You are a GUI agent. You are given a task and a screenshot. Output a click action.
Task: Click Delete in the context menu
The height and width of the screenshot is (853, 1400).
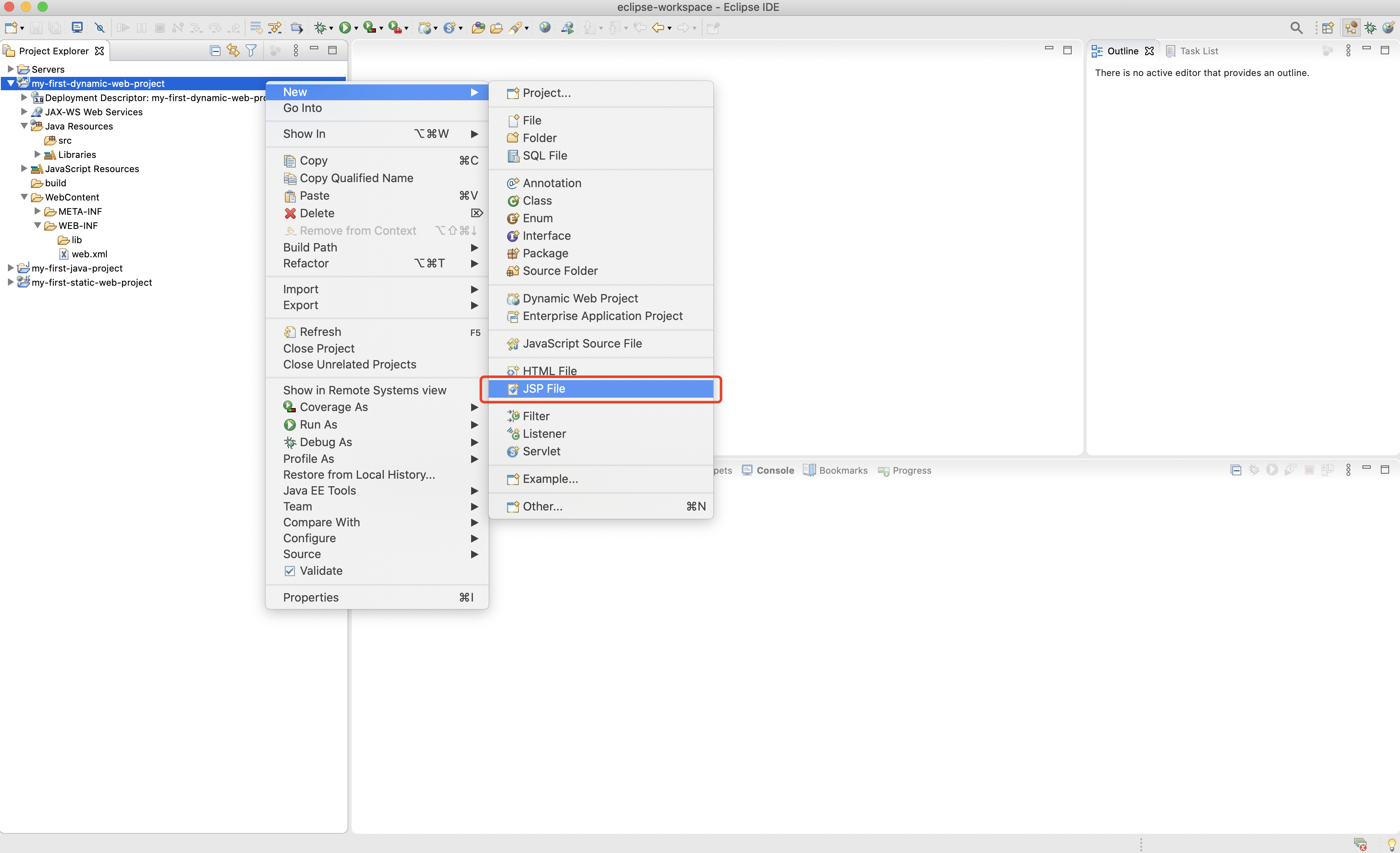point(377,213)
